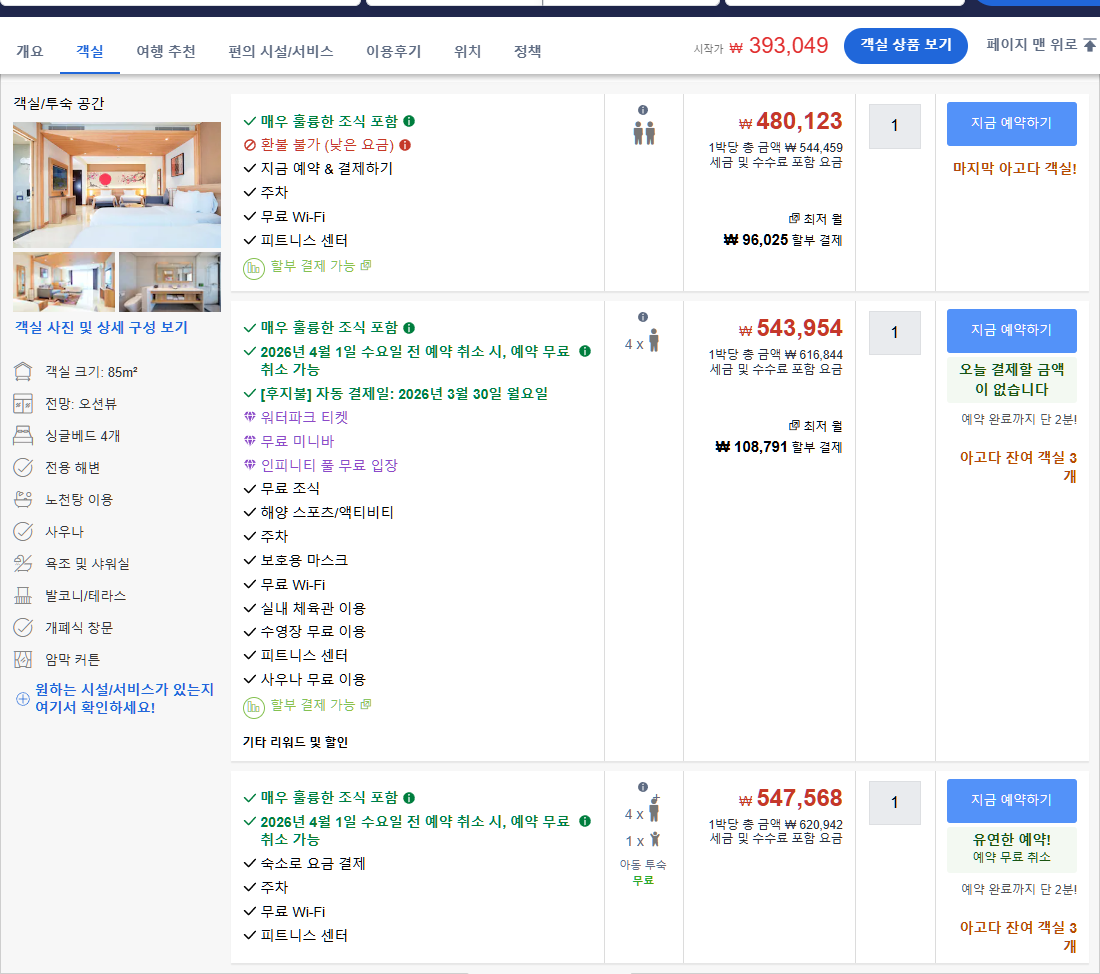1100x974 pixels.
Task: Click the sauna amenity icon
Action: click(x=22, y=533)
